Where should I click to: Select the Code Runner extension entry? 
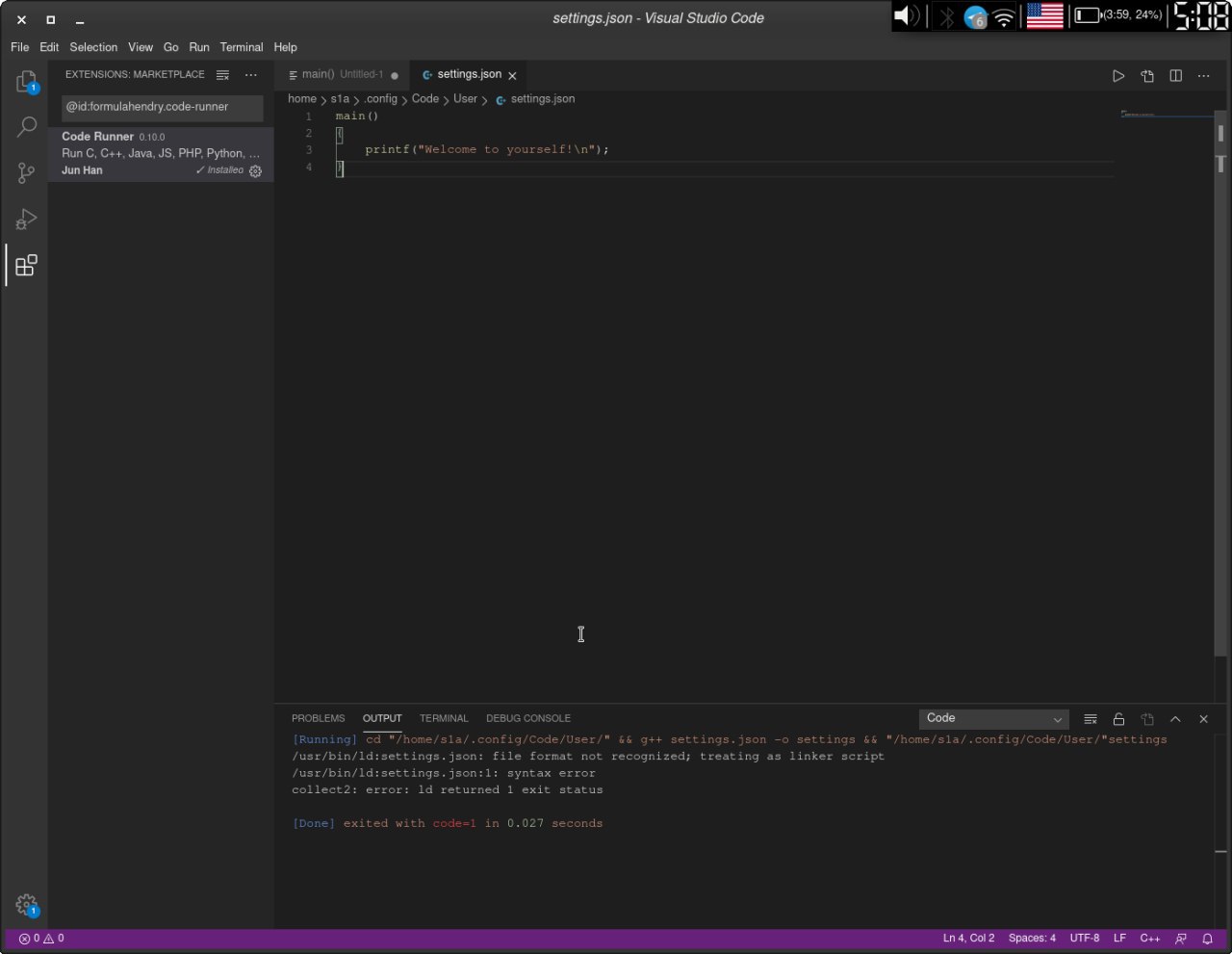click(161, 153)
